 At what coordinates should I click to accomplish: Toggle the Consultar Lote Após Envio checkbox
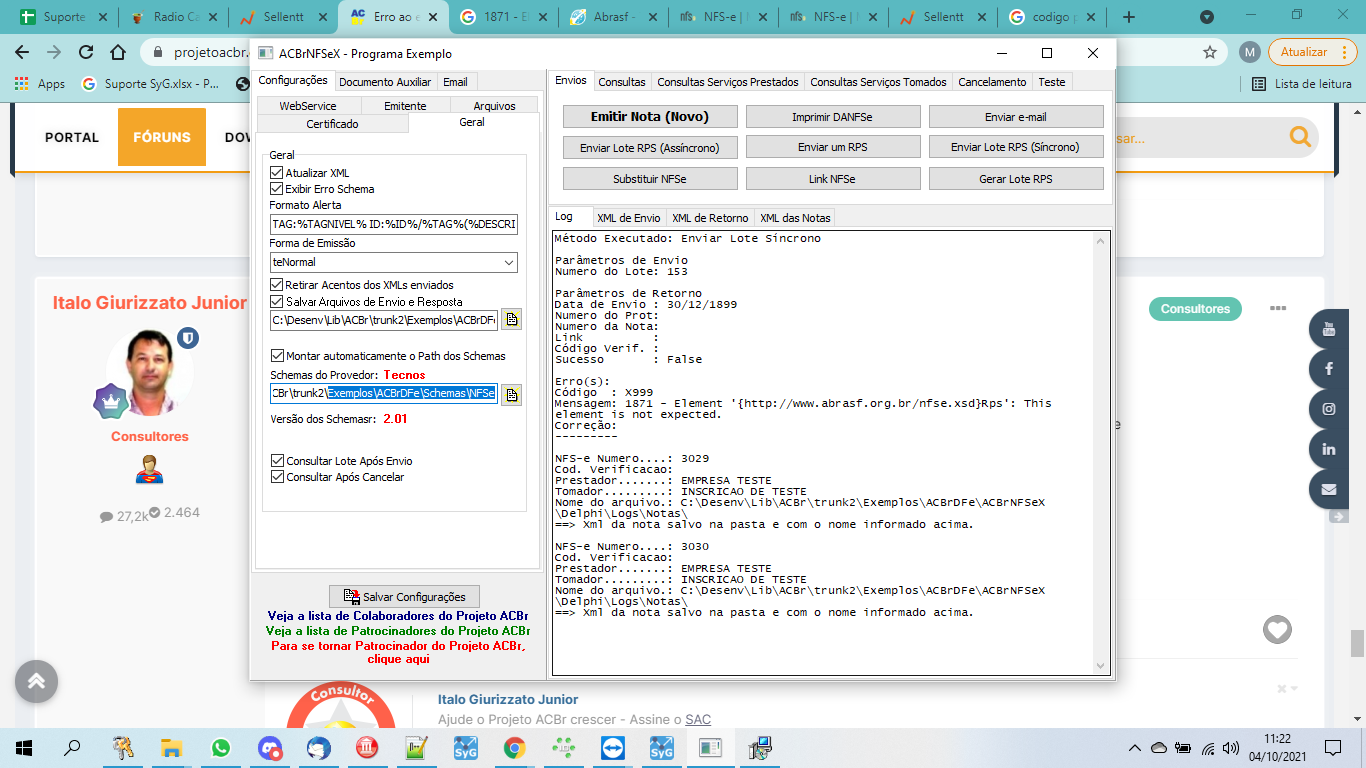click(x=277, y=461)
